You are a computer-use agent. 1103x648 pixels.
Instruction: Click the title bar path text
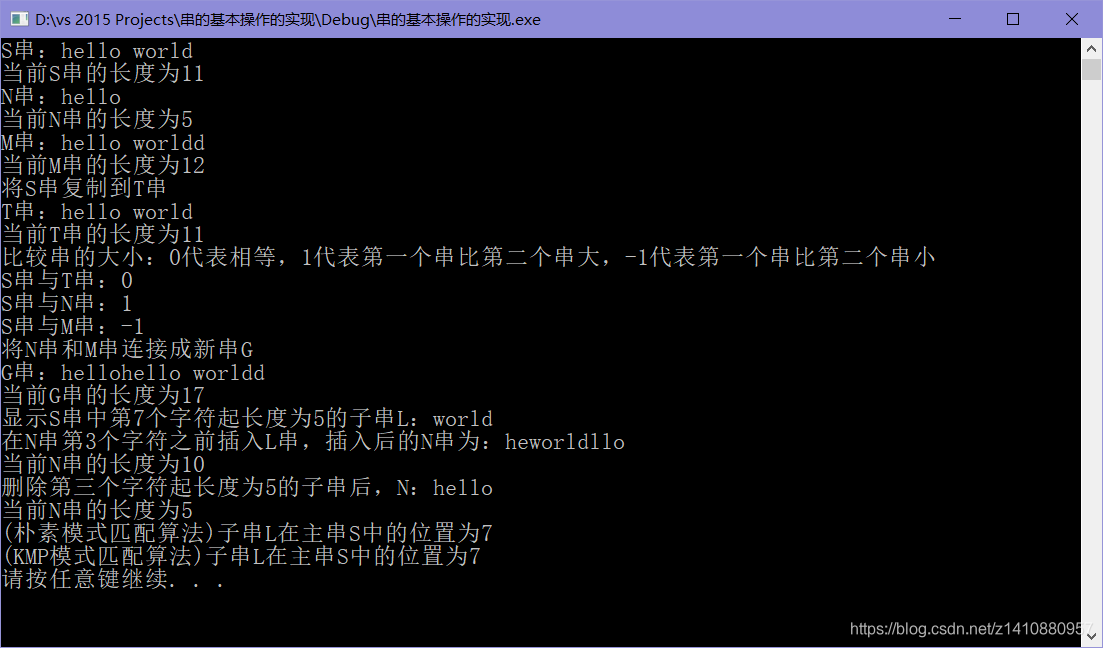pos(288,20)
